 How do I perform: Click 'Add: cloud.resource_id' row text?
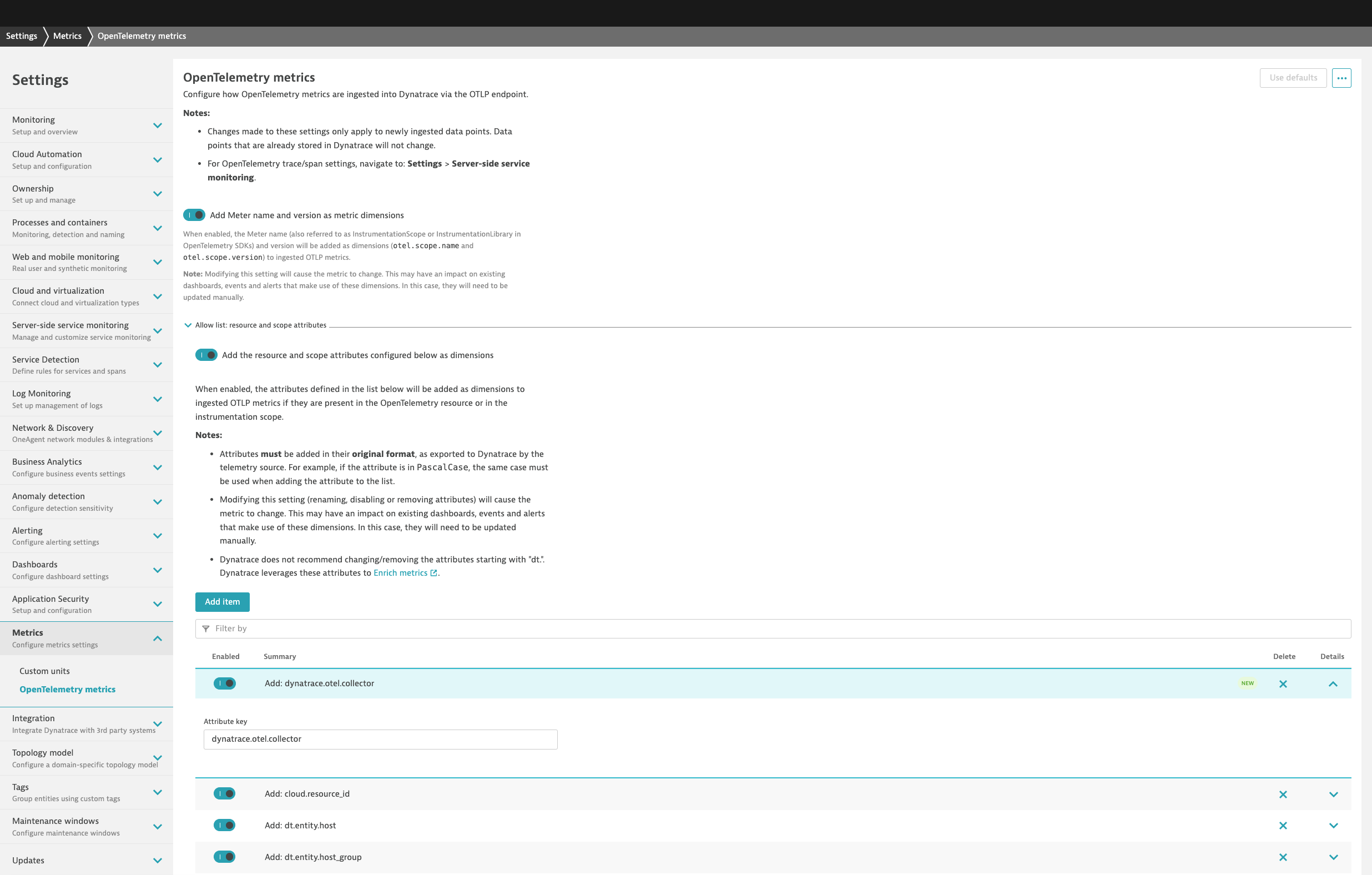pyautogui.click(x=307, y=794)
